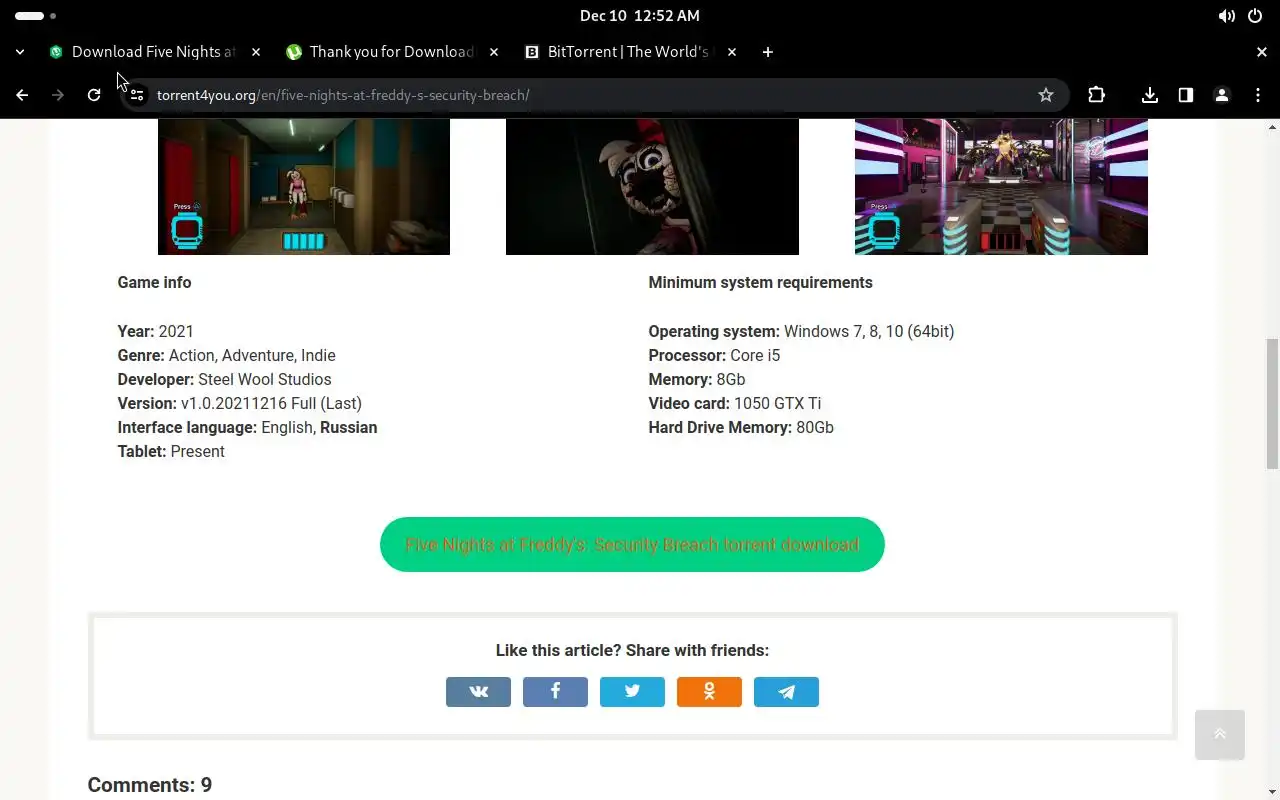Share article on VK
This screenshot has width=1280, height=800.
click(478, 692)
